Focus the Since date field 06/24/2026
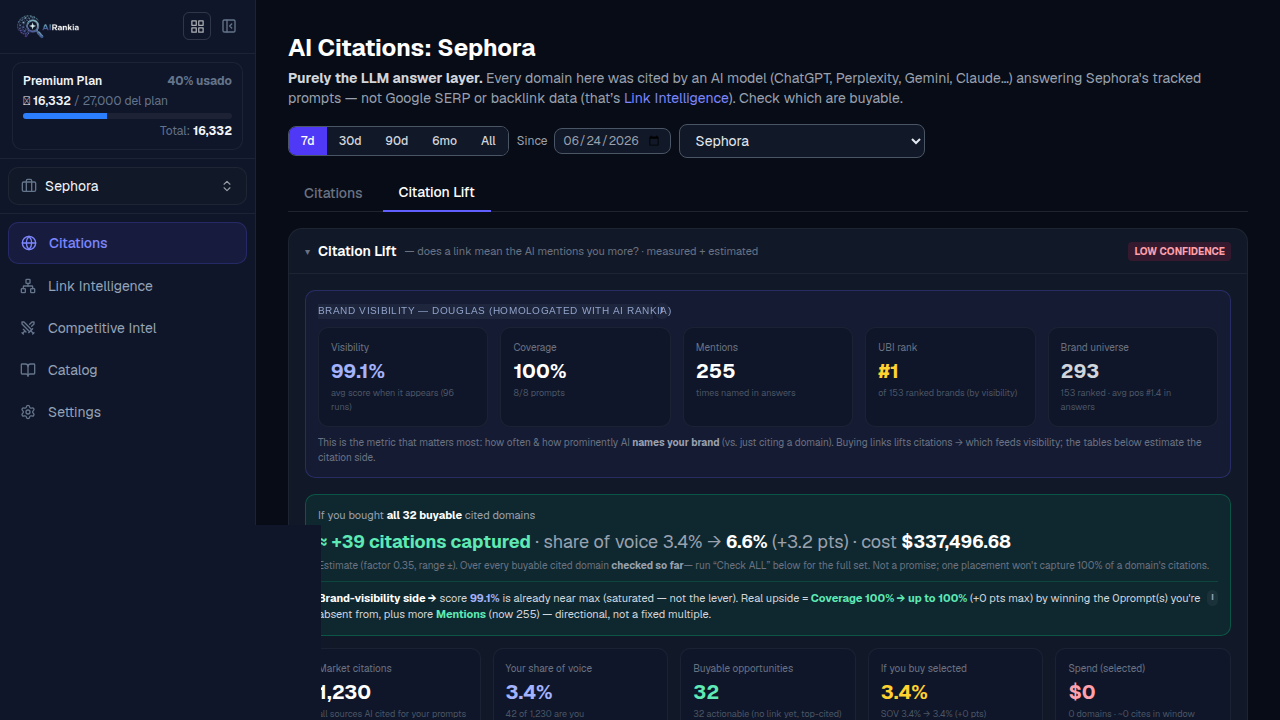The width and height of the screenshot is (1280, 720). click(x=612, y=141)
